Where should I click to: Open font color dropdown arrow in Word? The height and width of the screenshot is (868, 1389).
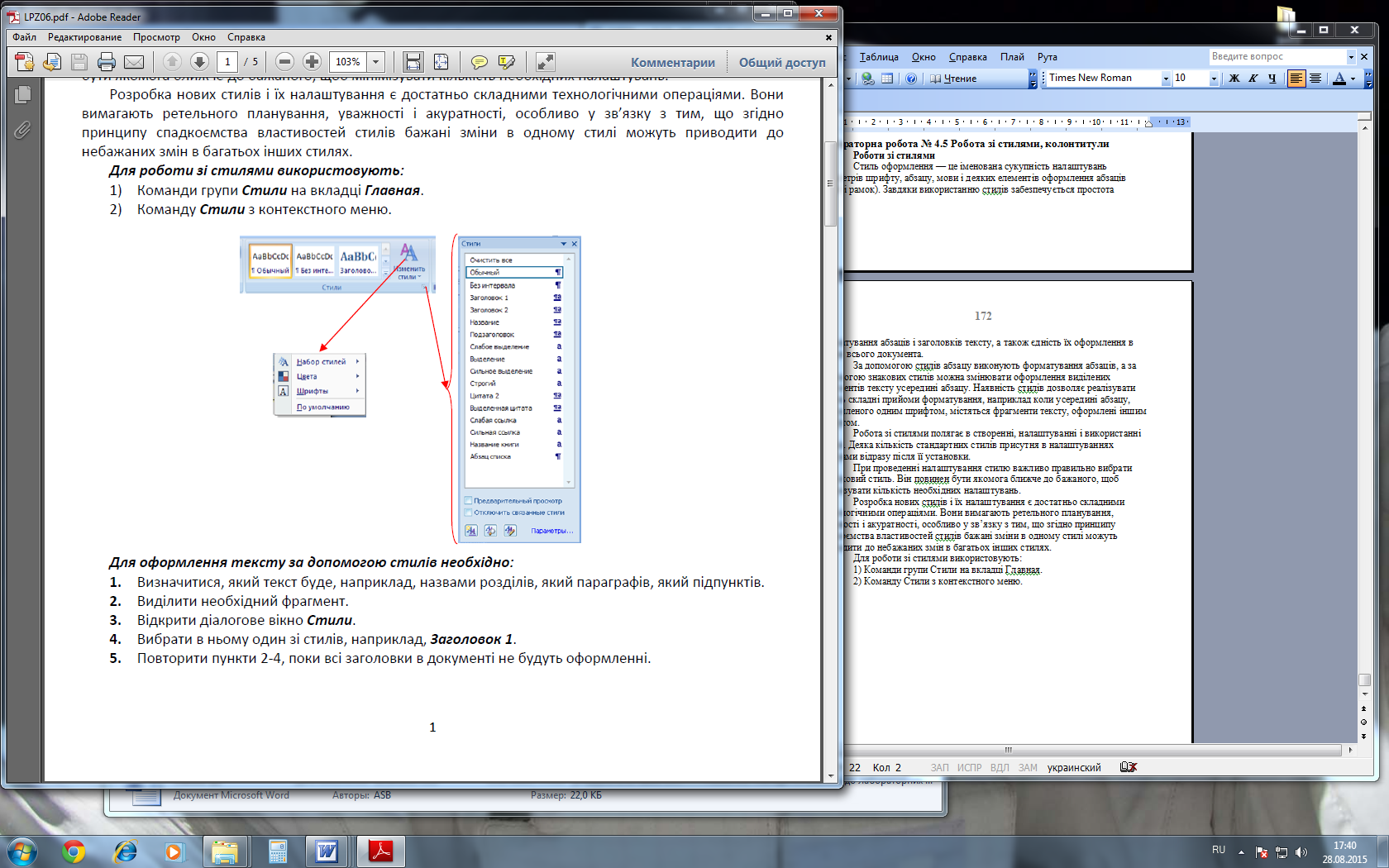pos(1353,79)
